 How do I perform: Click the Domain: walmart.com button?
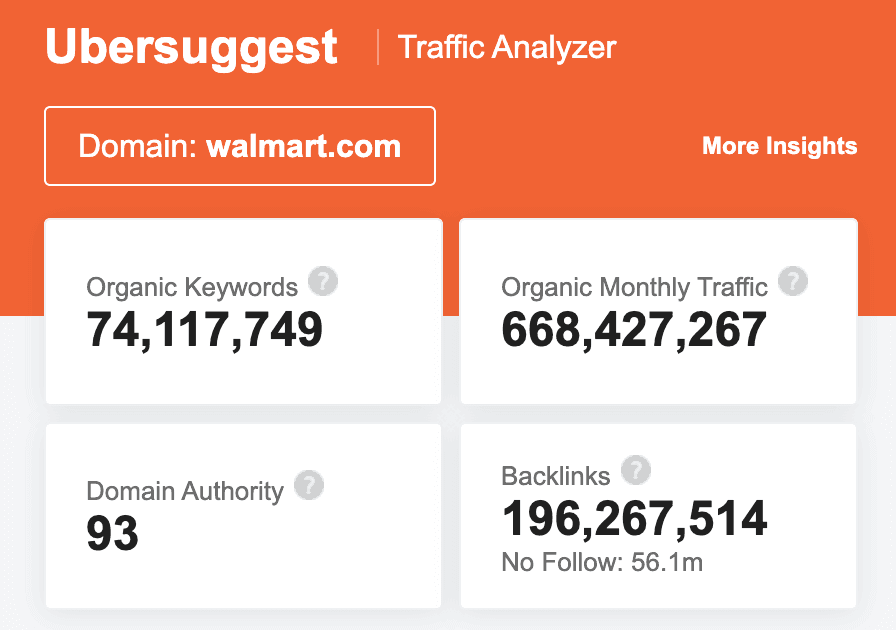click(240, 147)
